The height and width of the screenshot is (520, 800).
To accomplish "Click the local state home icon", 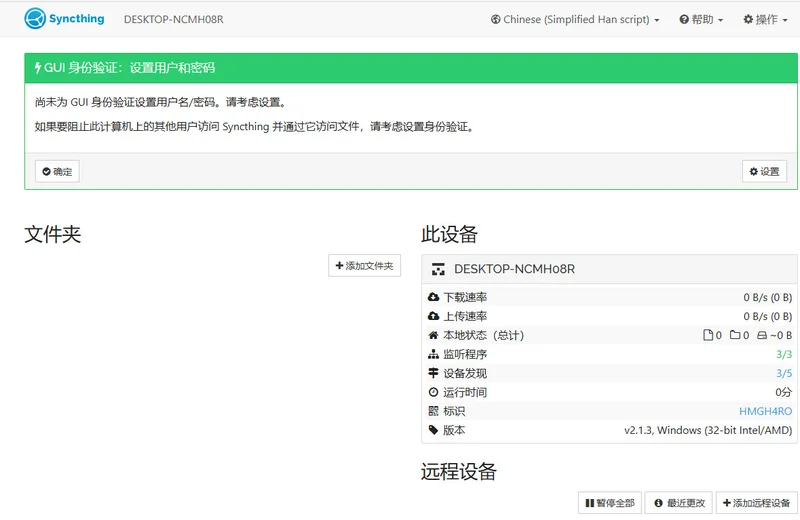I will pos(433,335).
